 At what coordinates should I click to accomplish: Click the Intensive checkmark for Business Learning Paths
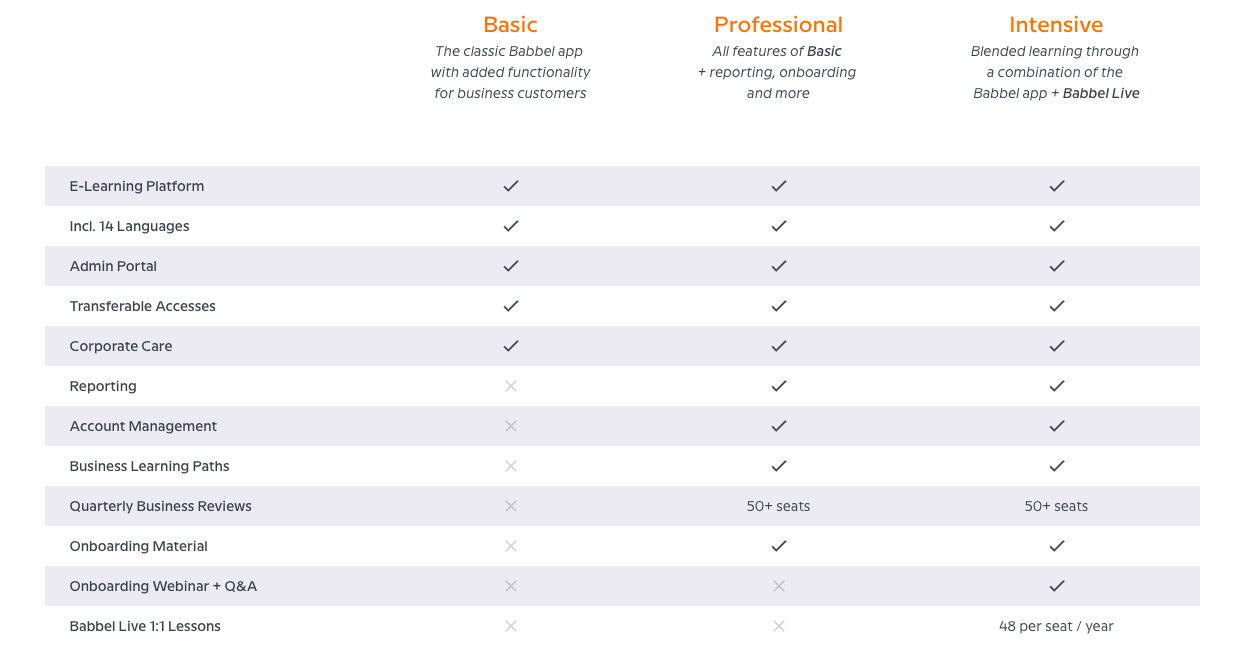1057,466
